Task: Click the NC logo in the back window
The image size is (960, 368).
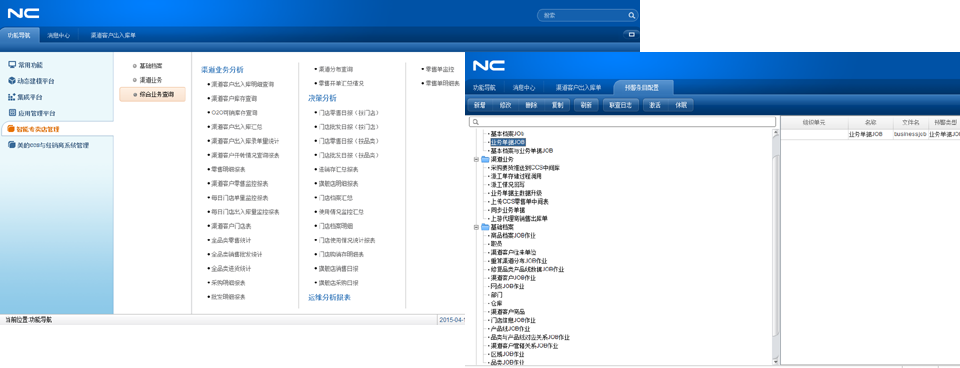Action: click(x=24, y=13)
